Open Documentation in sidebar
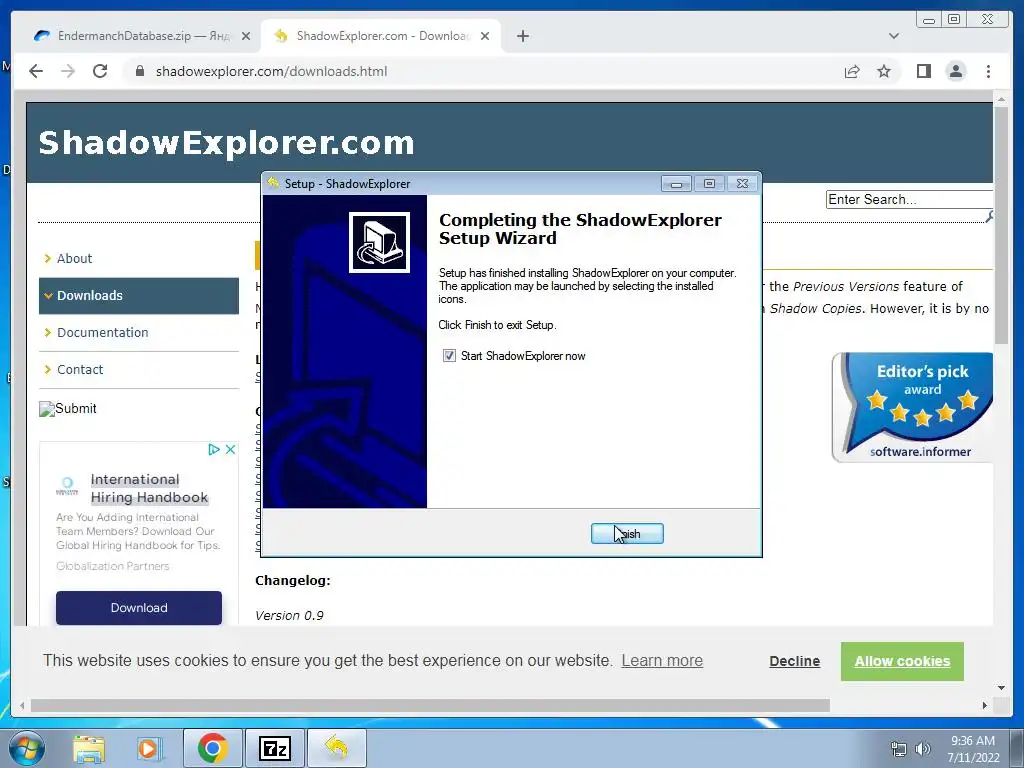The width and height of the screenshot is (1024, 768). (102, 332)
